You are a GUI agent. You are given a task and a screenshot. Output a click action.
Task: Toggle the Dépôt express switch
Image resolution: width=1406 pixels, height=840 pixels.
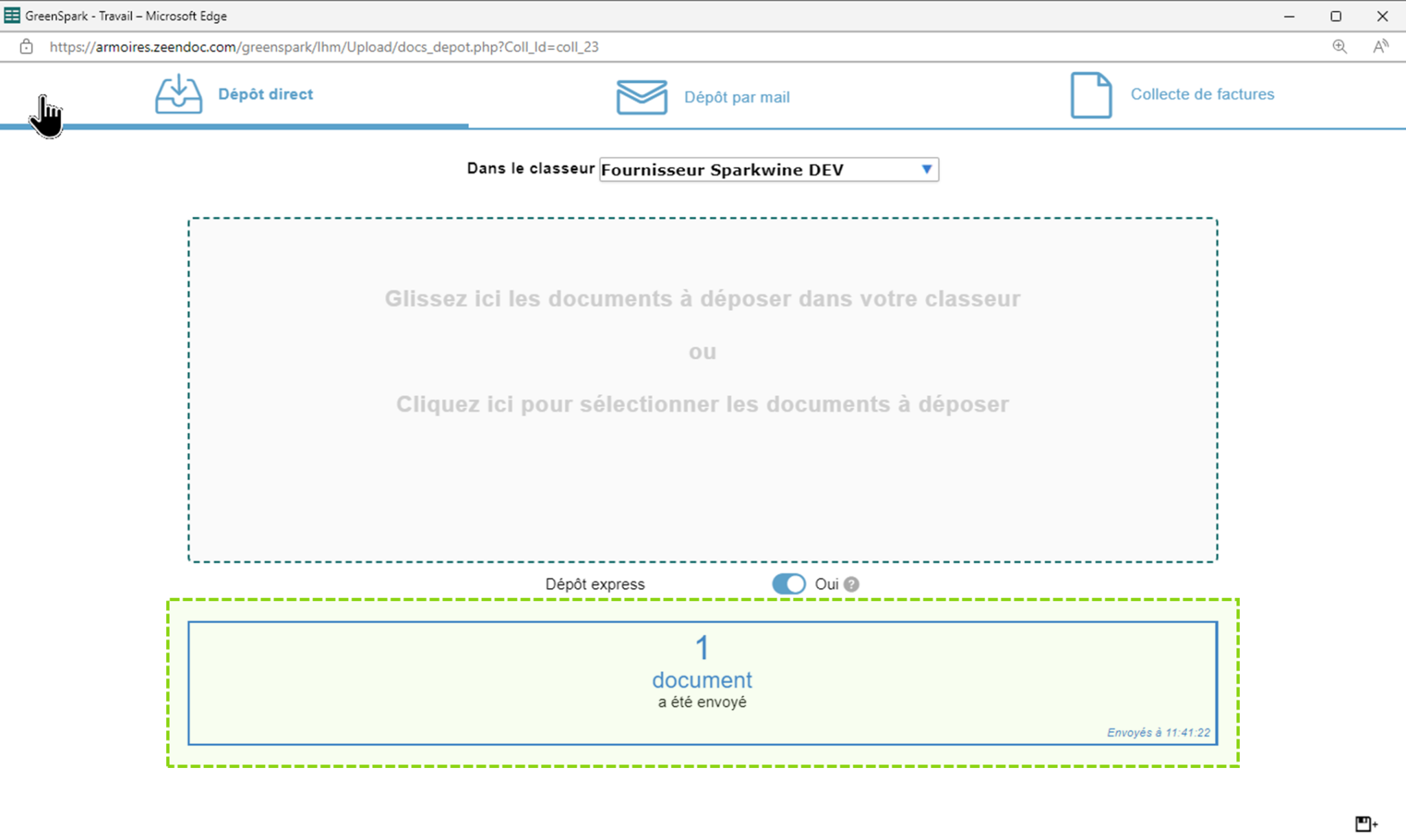pos(788,584)
